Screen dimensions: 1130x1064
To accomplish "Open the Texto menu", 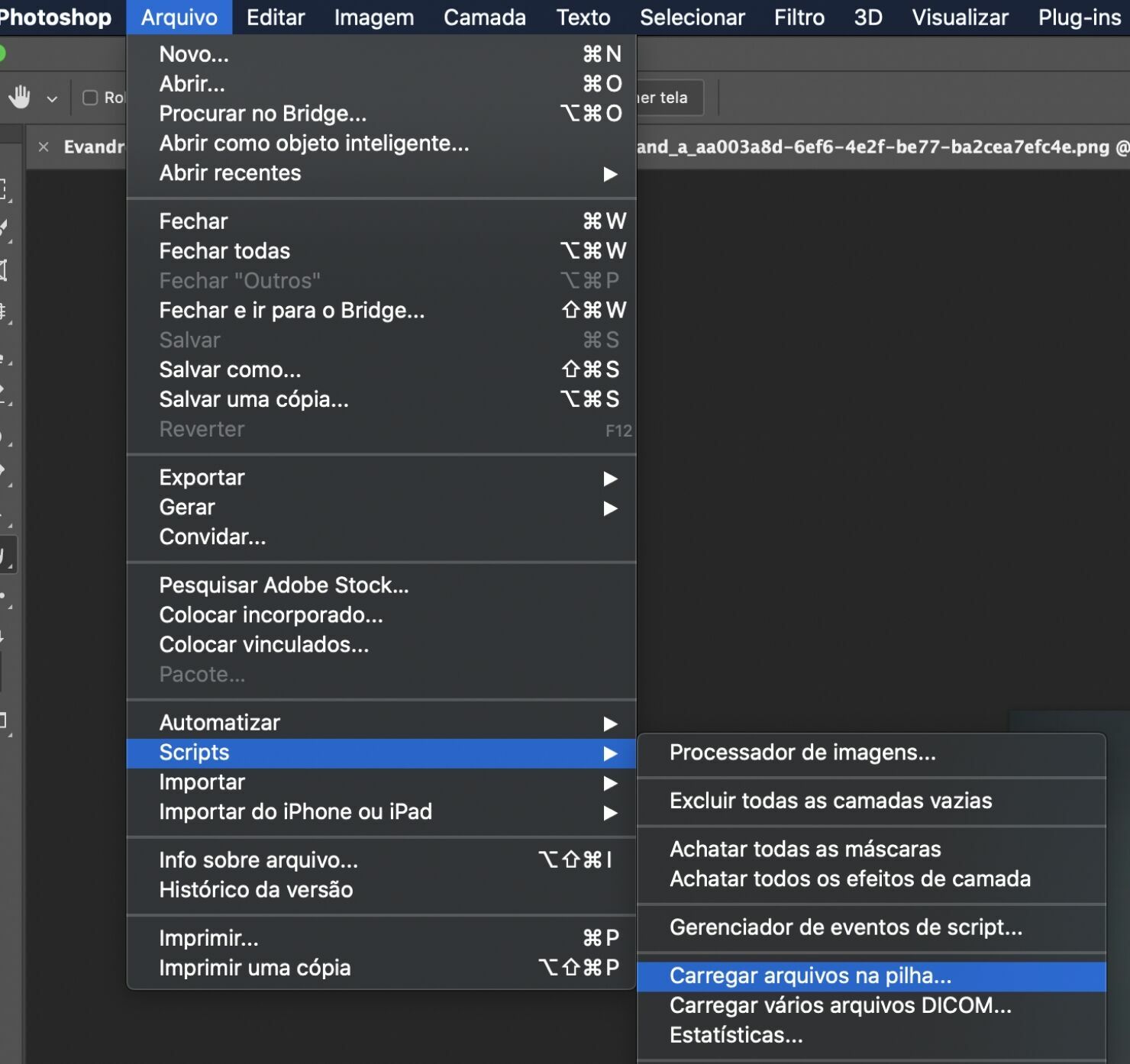I will pos(583,17).
